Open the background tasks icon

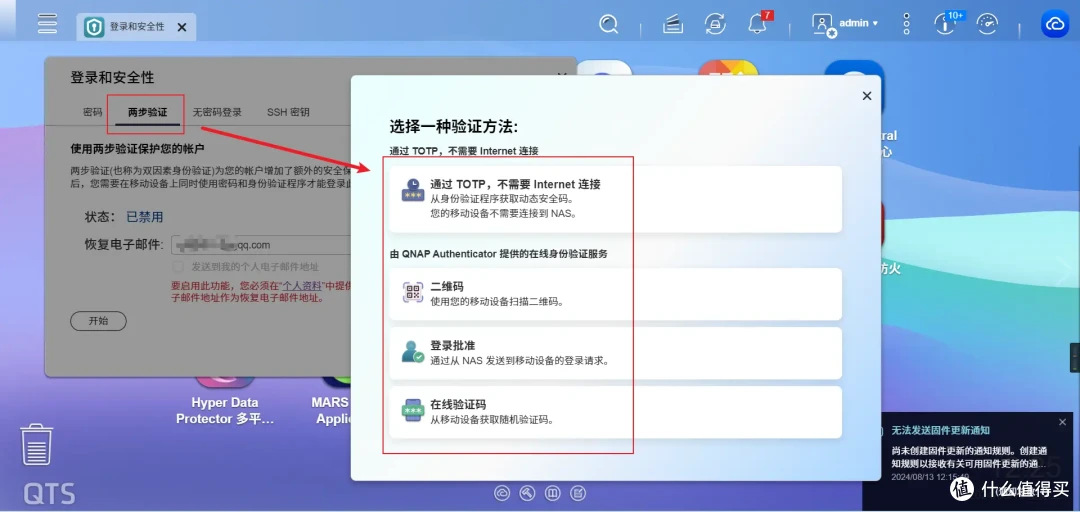click(x=673, y=25)
